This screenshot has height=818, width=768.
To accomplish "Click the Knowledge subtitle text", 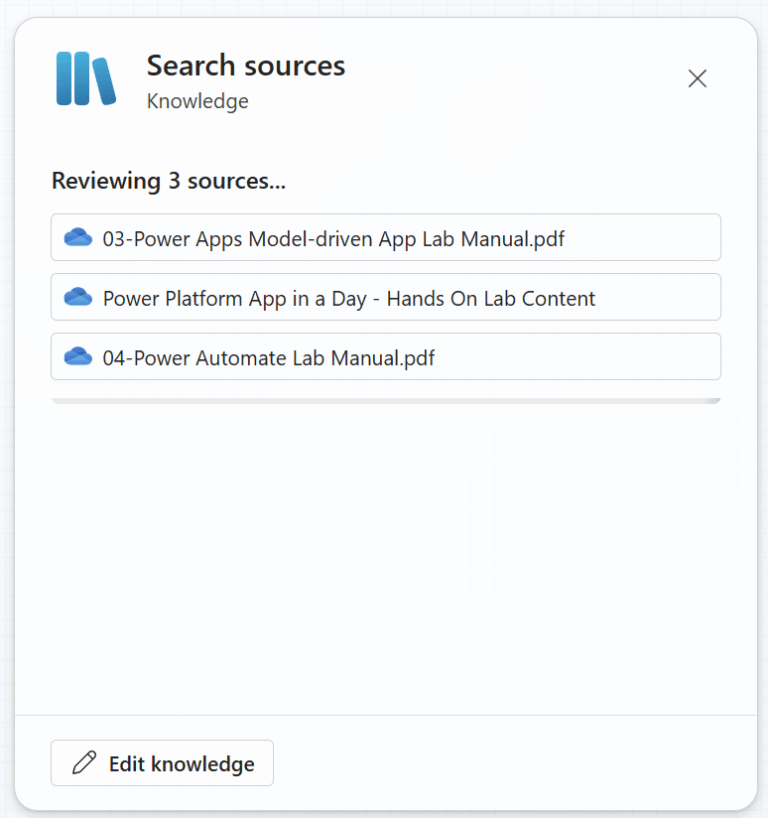I will tap(197, 100).
